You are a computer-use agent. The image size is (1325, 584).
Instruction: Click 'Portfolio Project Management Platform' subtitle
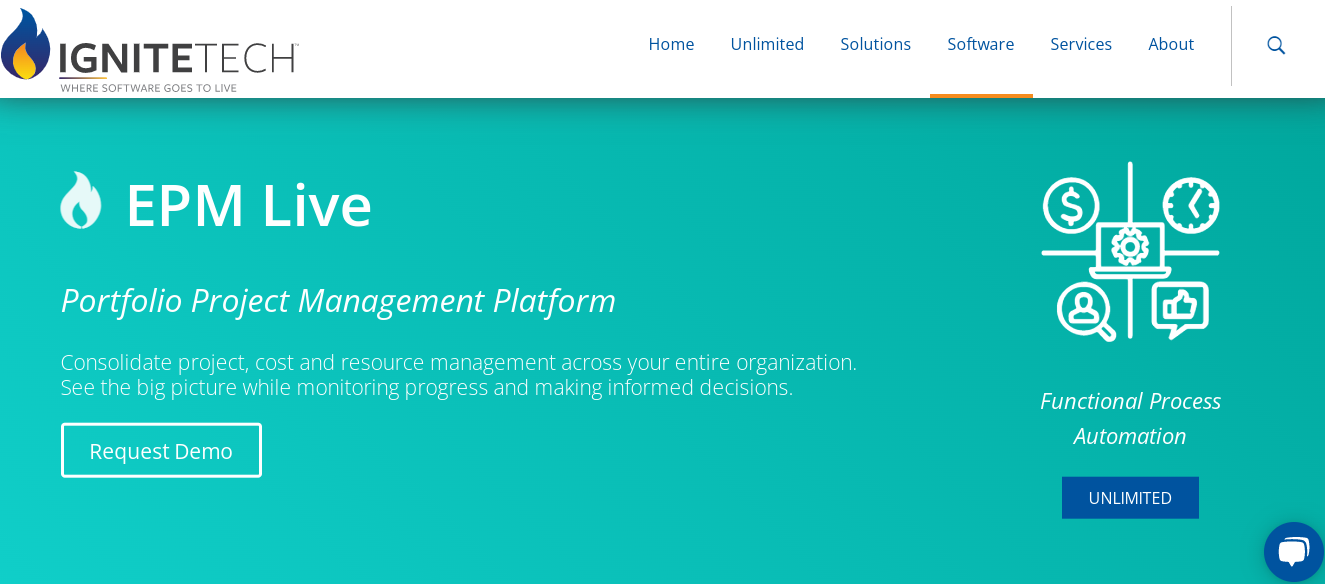[338, 300]
